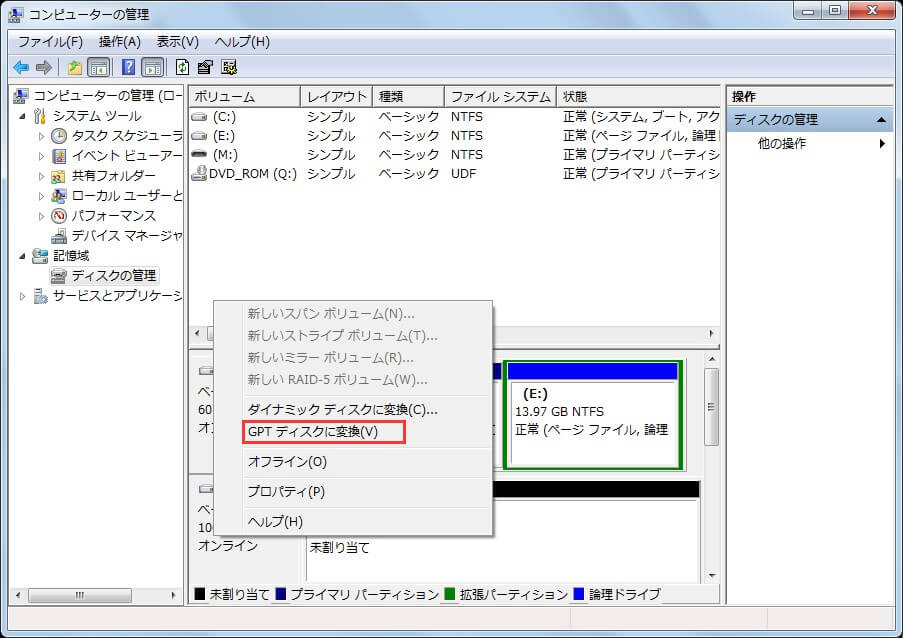Expand サービスとアプリケーション node
903x638 pixels.
pyautogui.click(x=24, y=295)
